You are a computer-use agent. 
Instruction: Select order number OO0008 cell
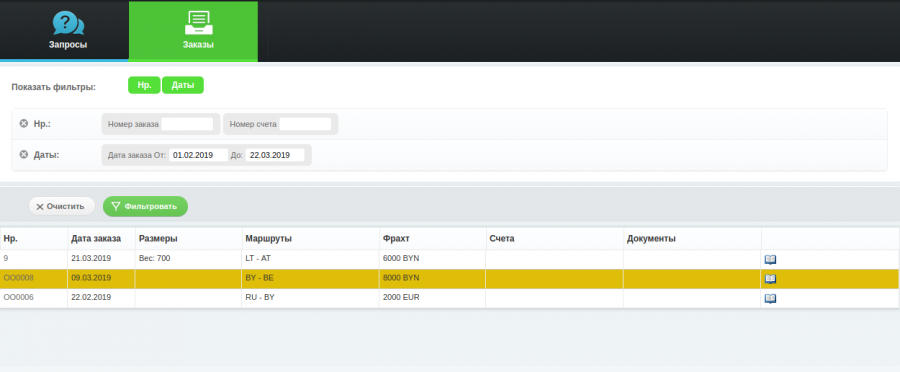(x=34, y=278)
